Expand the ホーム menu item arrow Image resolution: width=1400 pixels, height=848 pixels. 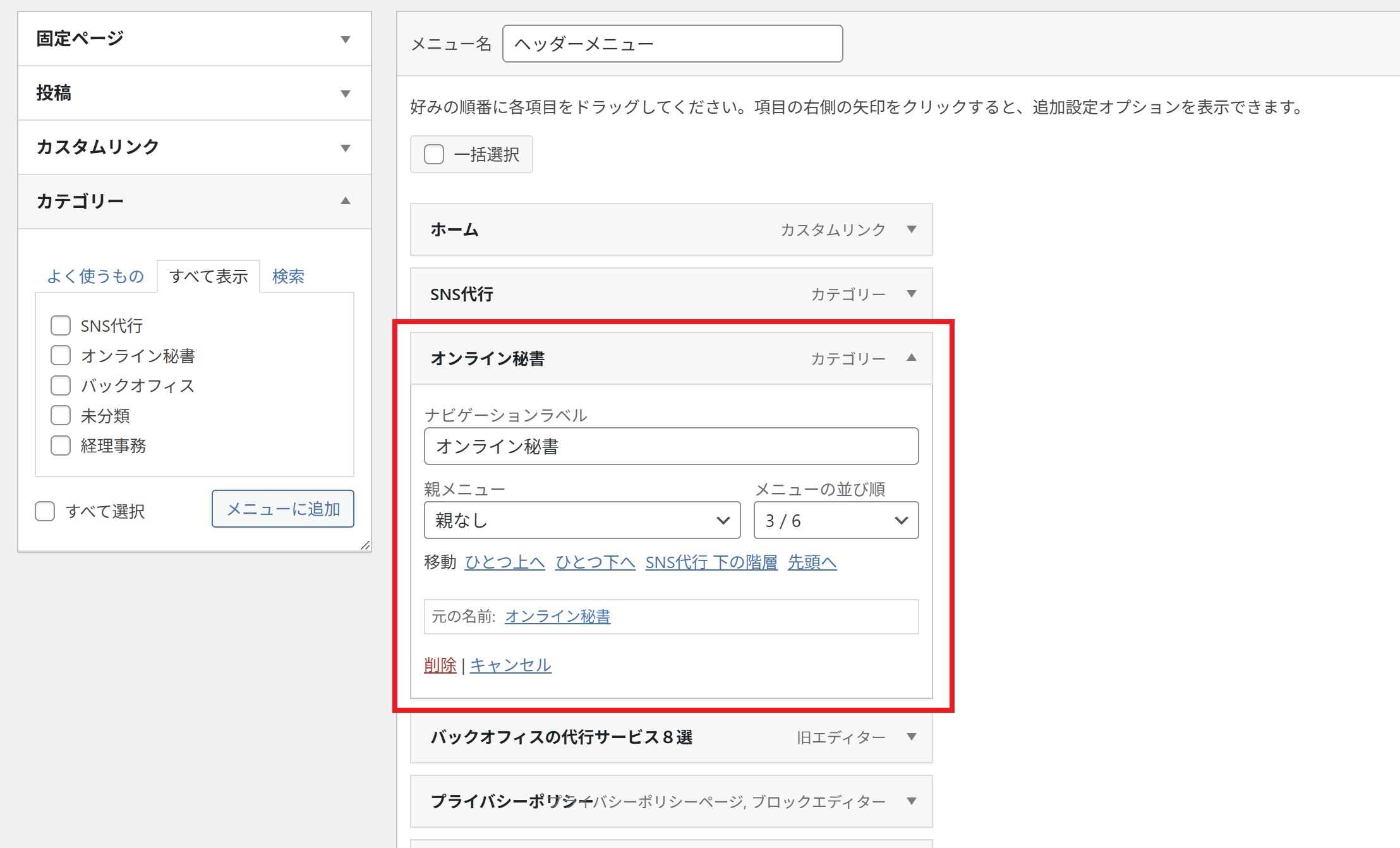tap(911, 229)
